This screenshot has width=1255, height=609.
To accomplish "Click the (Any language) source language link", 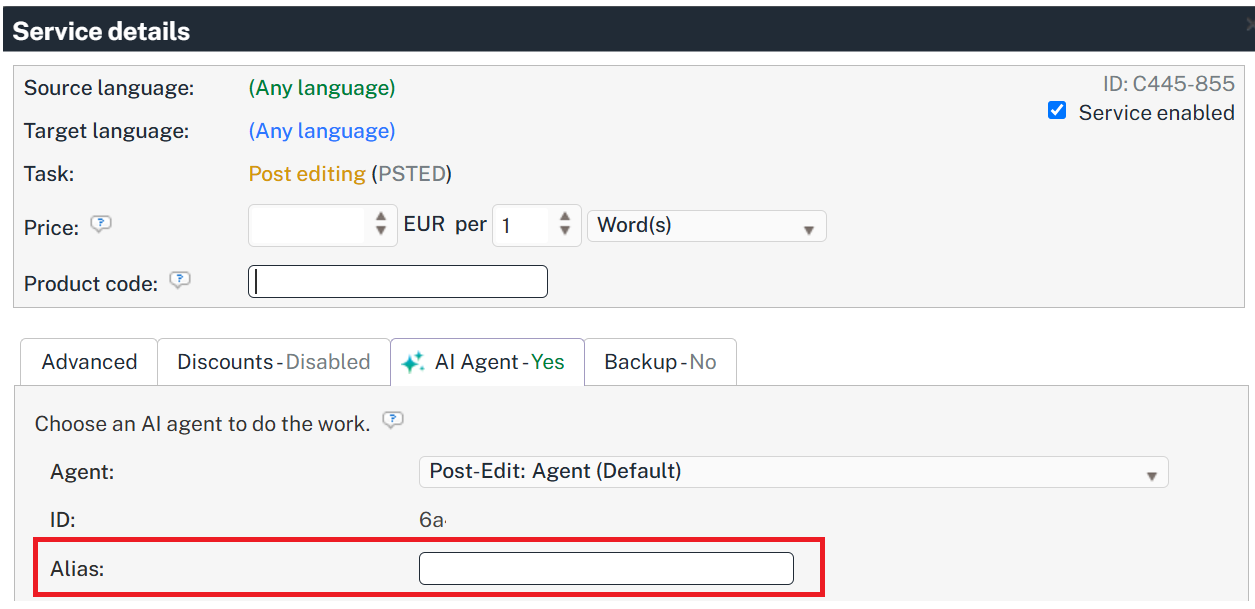I will tap(322, 88).
